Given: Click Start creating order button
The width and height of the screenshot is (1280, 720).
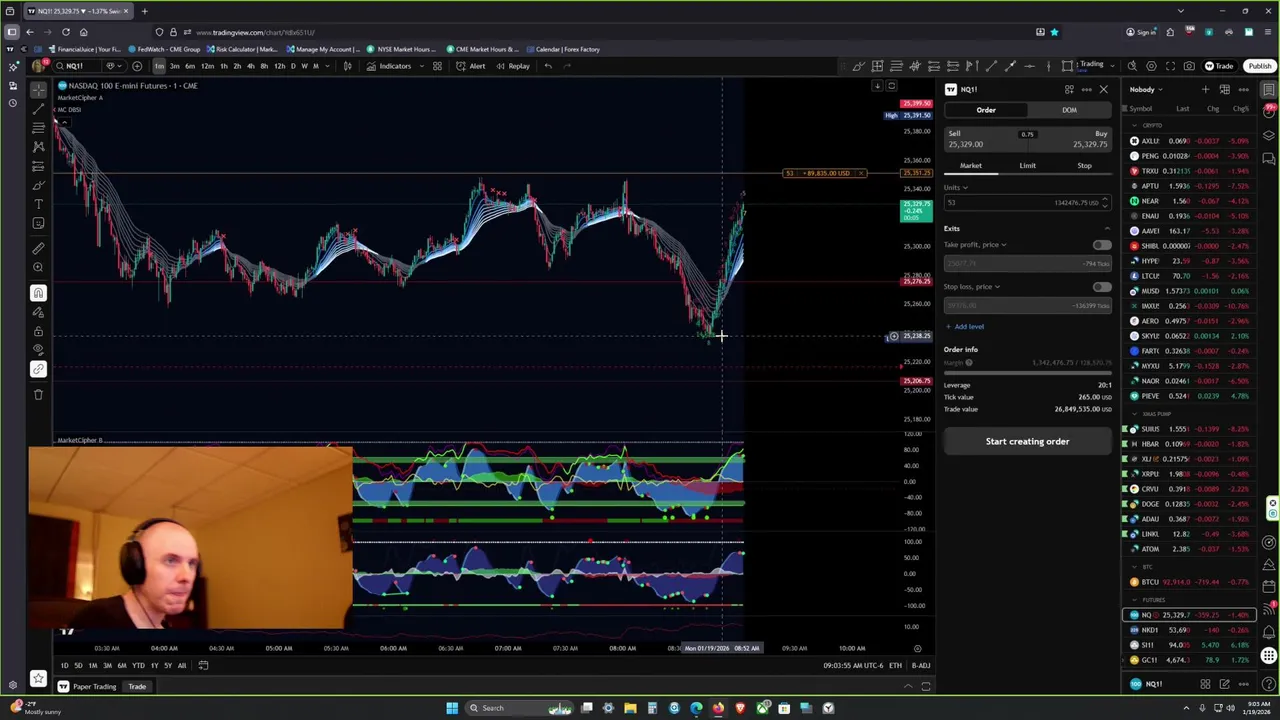Looking at the screenshot, I should [x=1027, y=442].
